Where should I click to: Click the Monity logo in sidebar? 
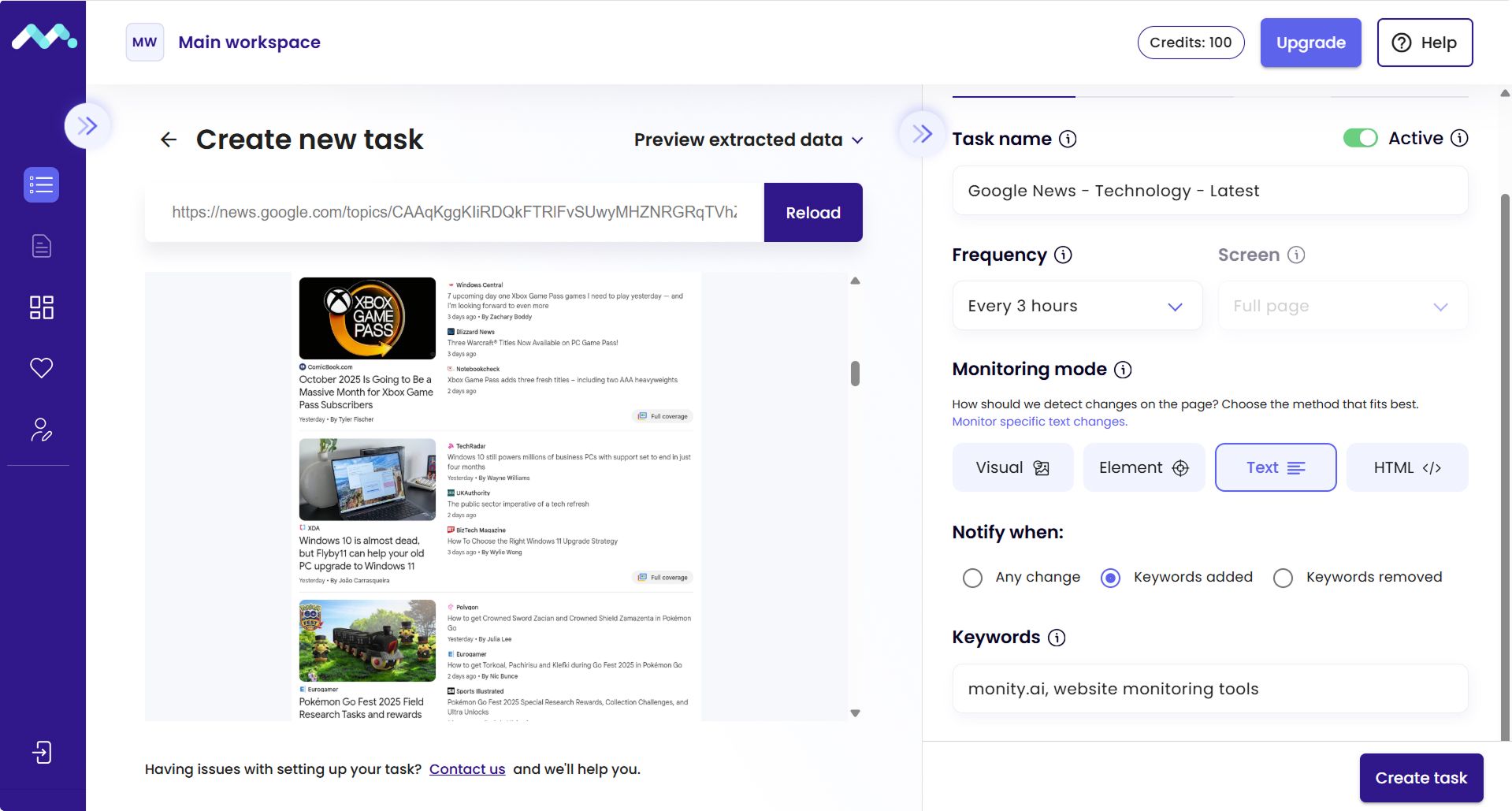44,37
